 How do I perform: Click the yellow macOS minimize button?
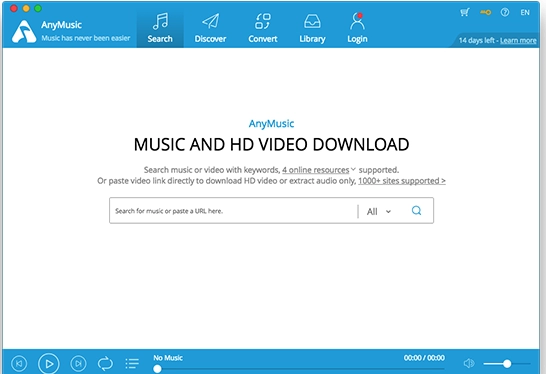point(26,8)
